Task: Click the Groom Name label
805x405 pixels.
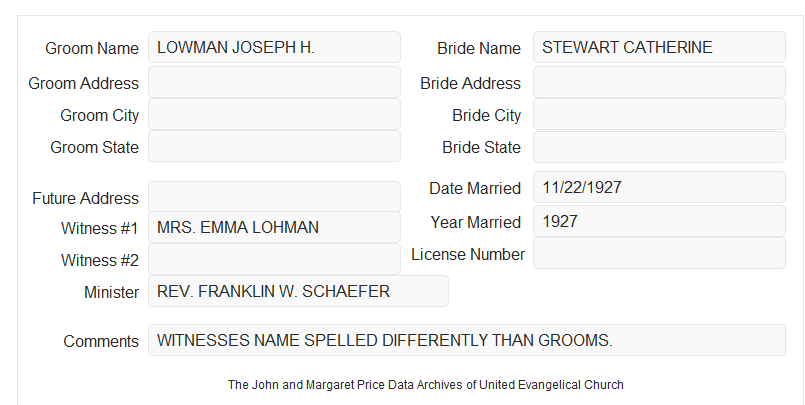Action: tap(92, 48)
